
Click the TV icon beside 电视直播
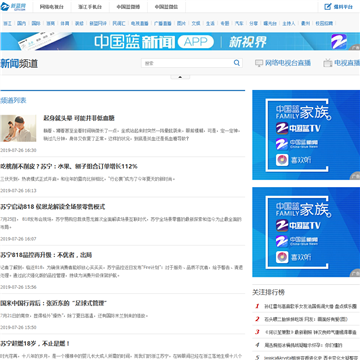tap(328, 63)
